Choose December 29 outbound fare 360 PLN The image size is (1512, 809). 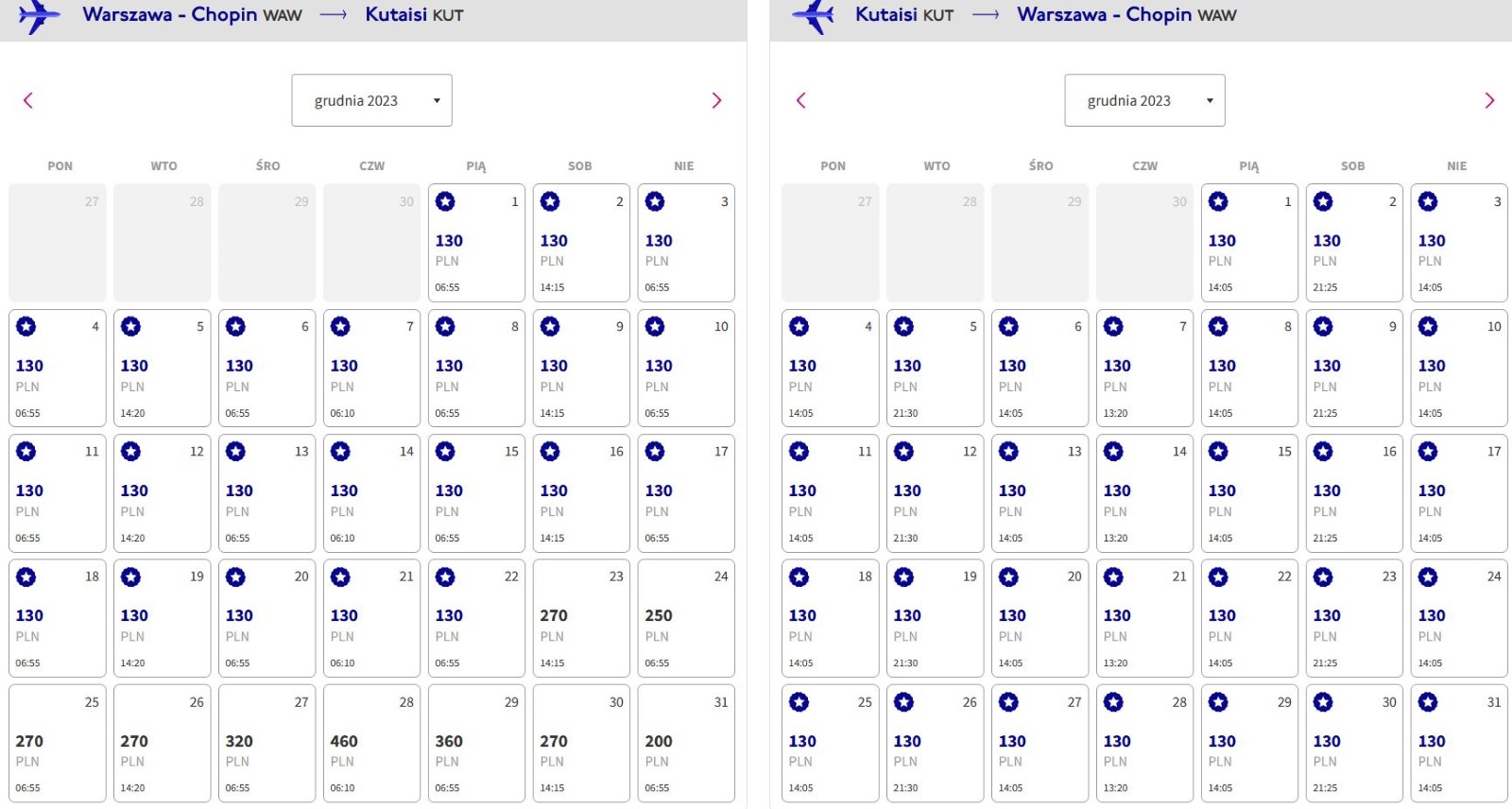pos(476,744)
